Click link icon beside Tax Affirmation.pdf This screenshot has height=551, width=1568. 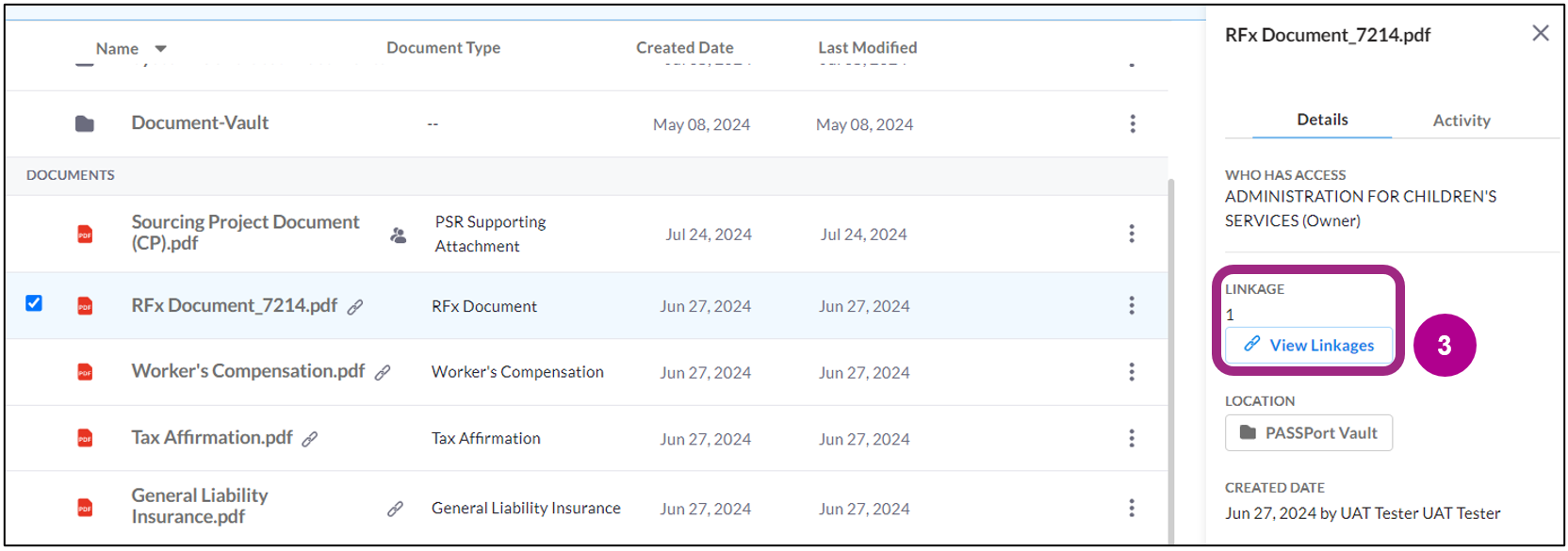coord(310,439)
